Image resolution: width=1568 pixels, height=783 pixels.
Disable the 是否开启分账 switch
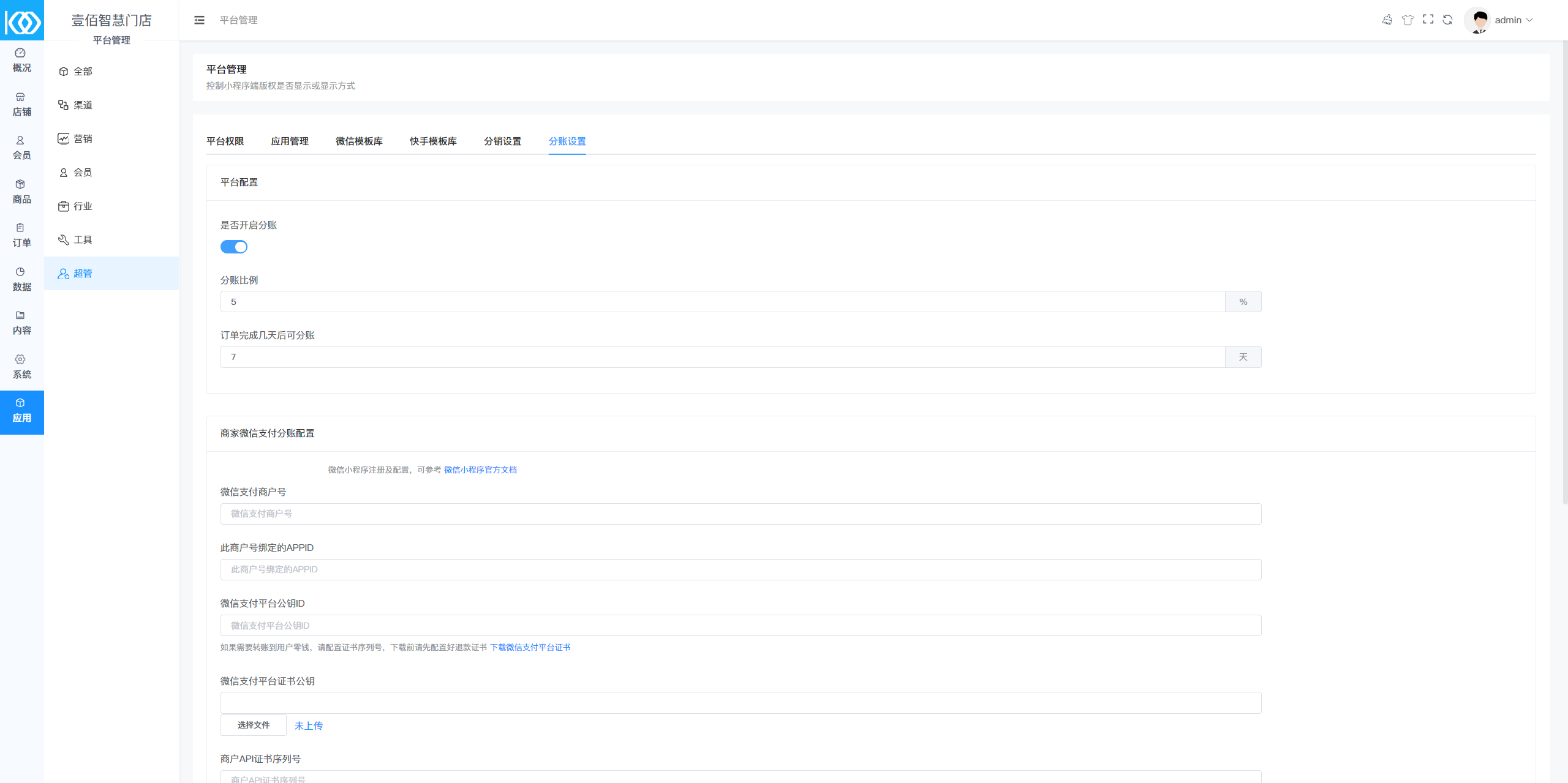(234, 247)
